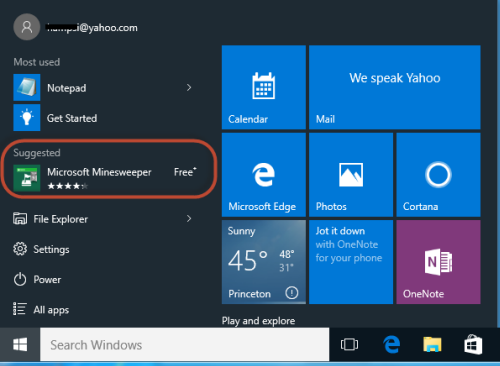This screenshot has height=366, width=500.
Task: Click the Windows Start button
Action: click(20, 344)
